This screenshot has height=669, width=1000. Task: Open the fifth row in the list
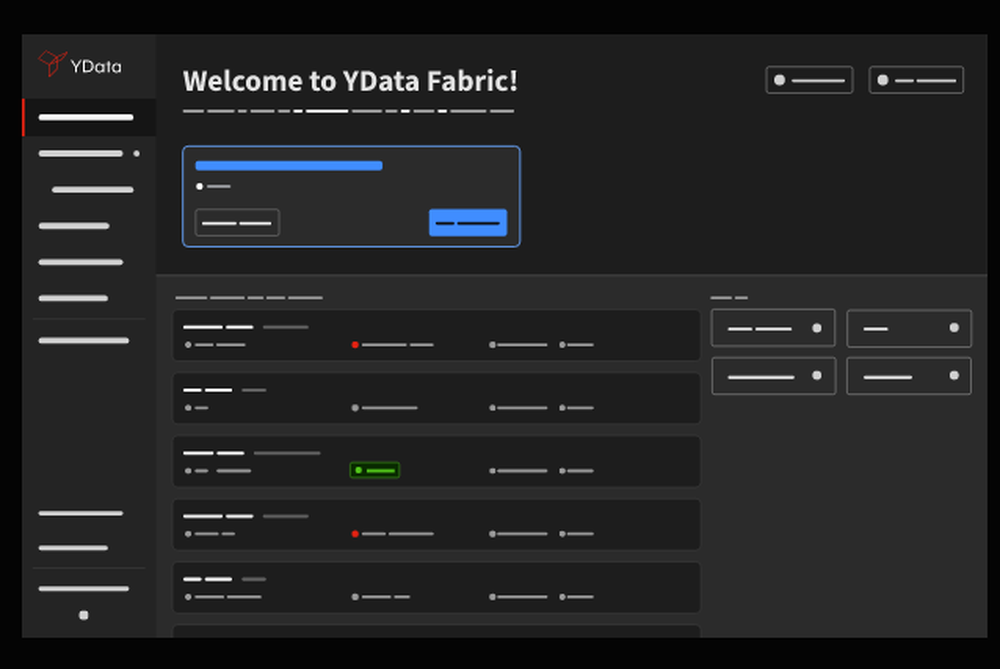(437, 587)
